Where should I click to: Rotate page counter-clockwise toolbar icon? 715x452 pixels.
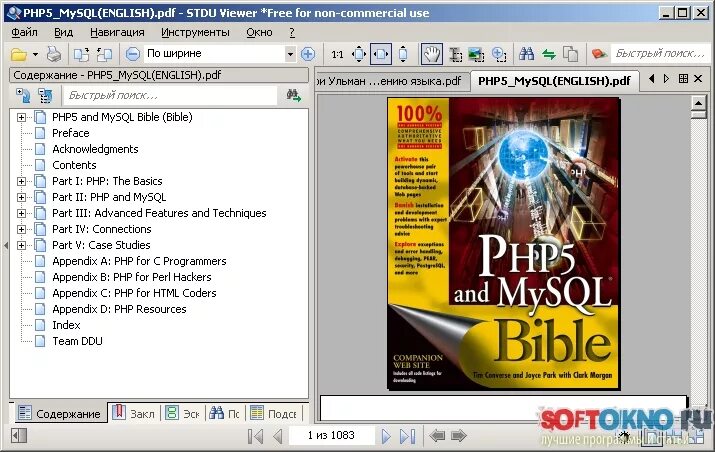pos(104,54)
